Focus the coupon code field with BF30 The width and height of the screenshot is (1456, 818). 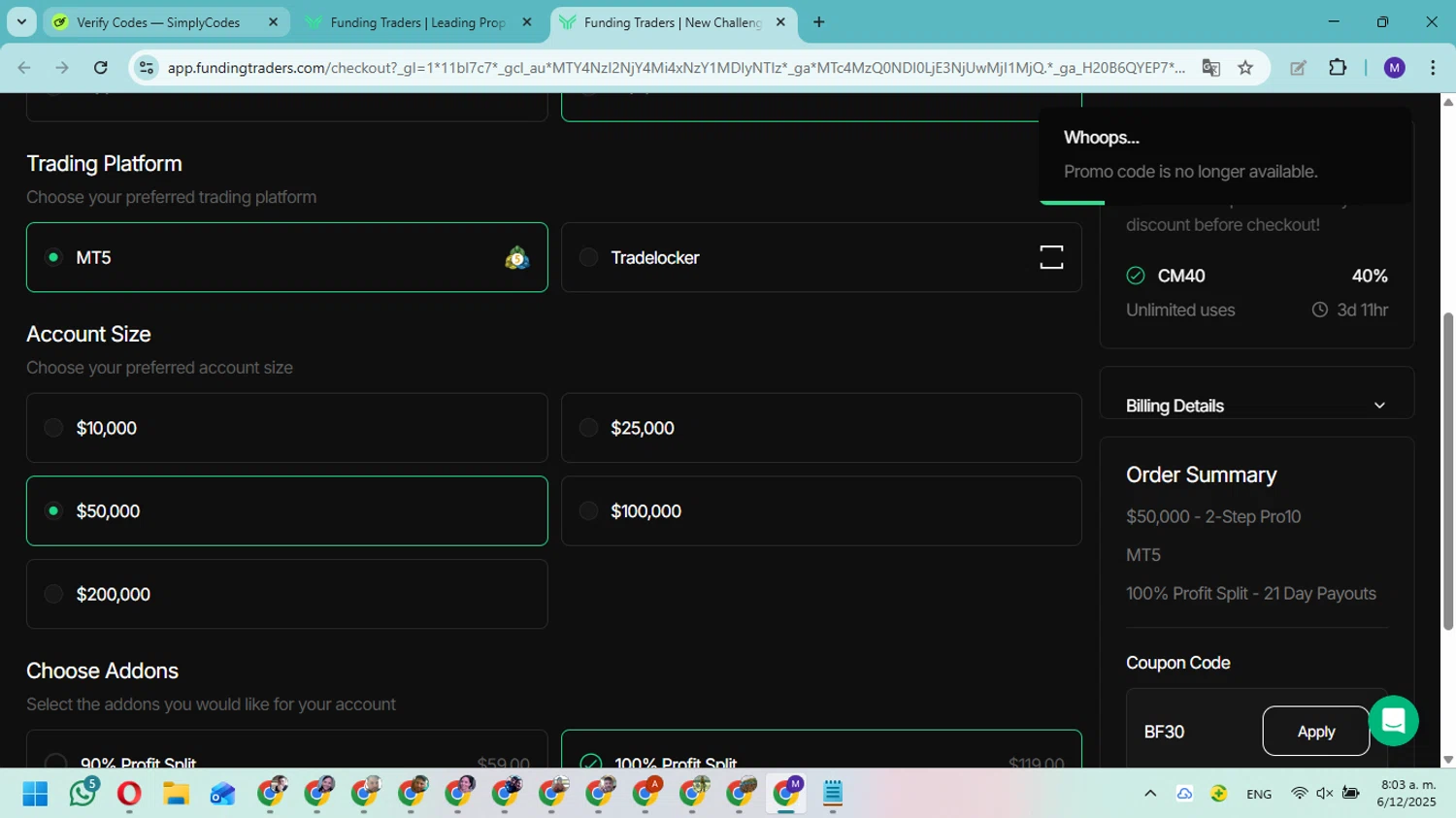1194,732
